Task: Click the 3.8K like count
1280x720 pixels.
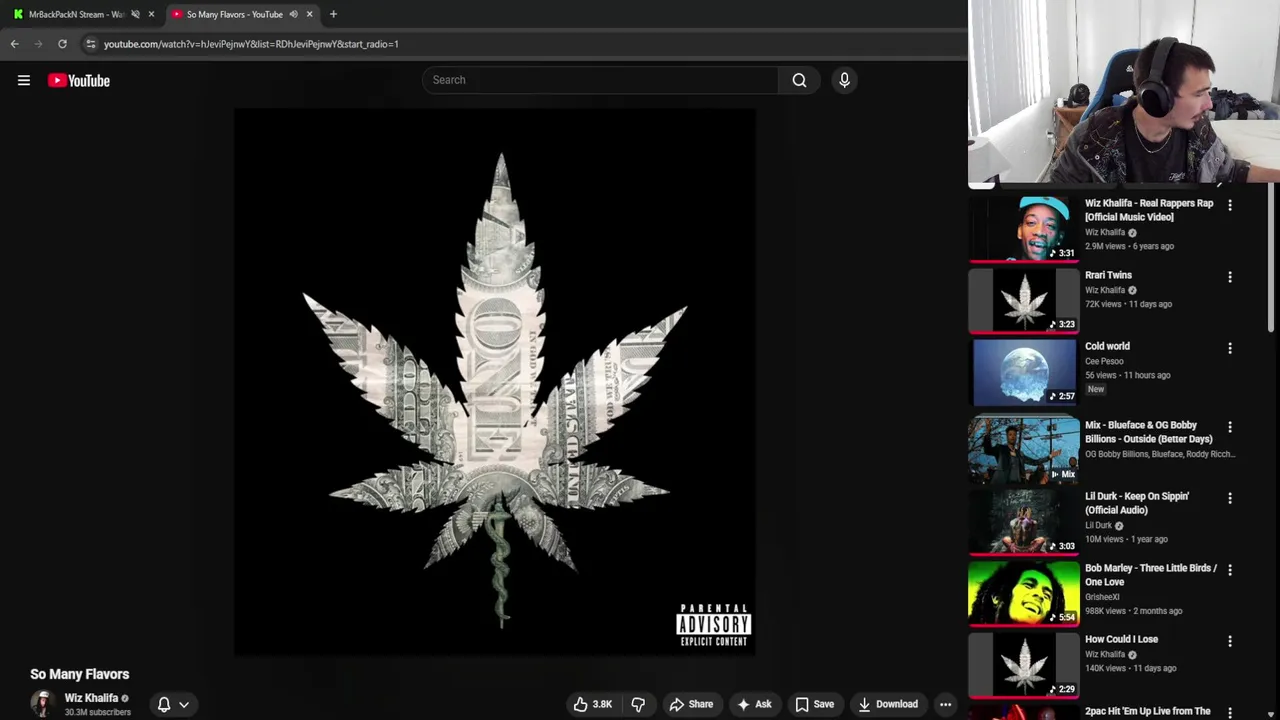Action: point(602,704)
